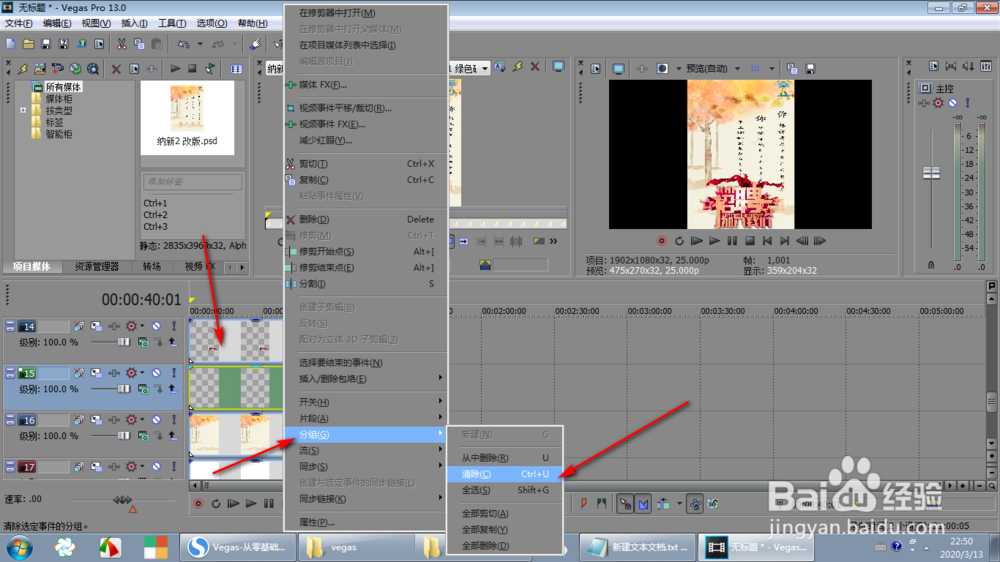This screenshot has height=562, width=1000.
Task: Solo track 14 with exclamation icon
Action: [x=173, y=326]
